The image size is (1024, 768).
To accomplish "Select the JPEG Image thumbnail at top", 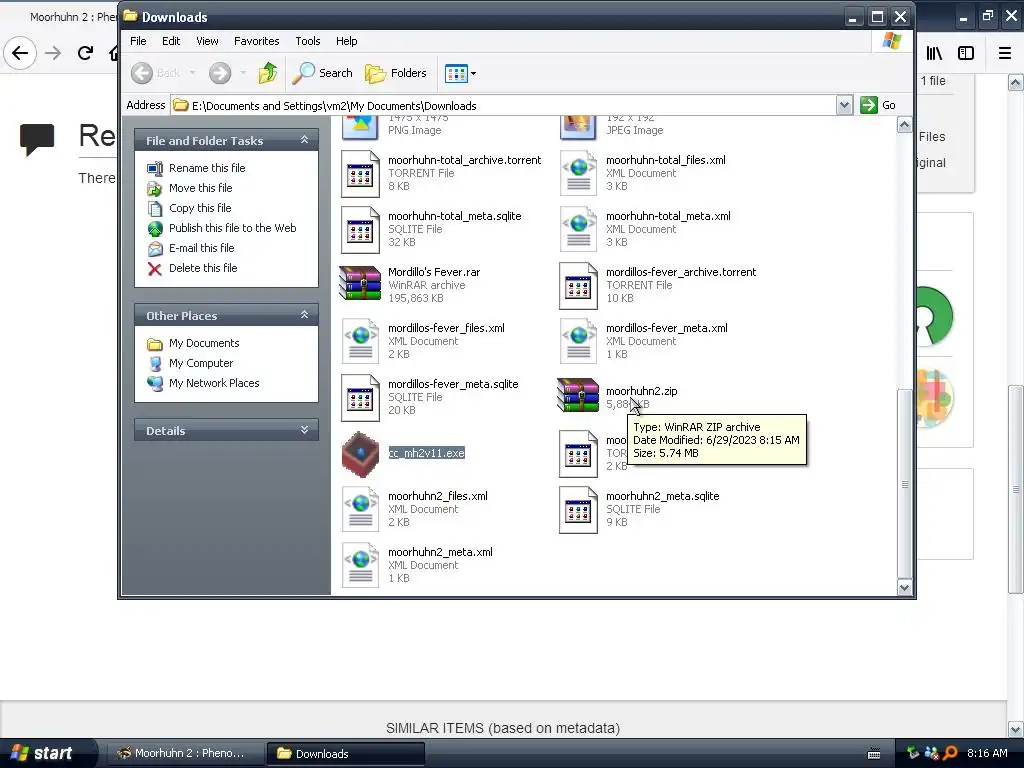I will tap(578, 127).
